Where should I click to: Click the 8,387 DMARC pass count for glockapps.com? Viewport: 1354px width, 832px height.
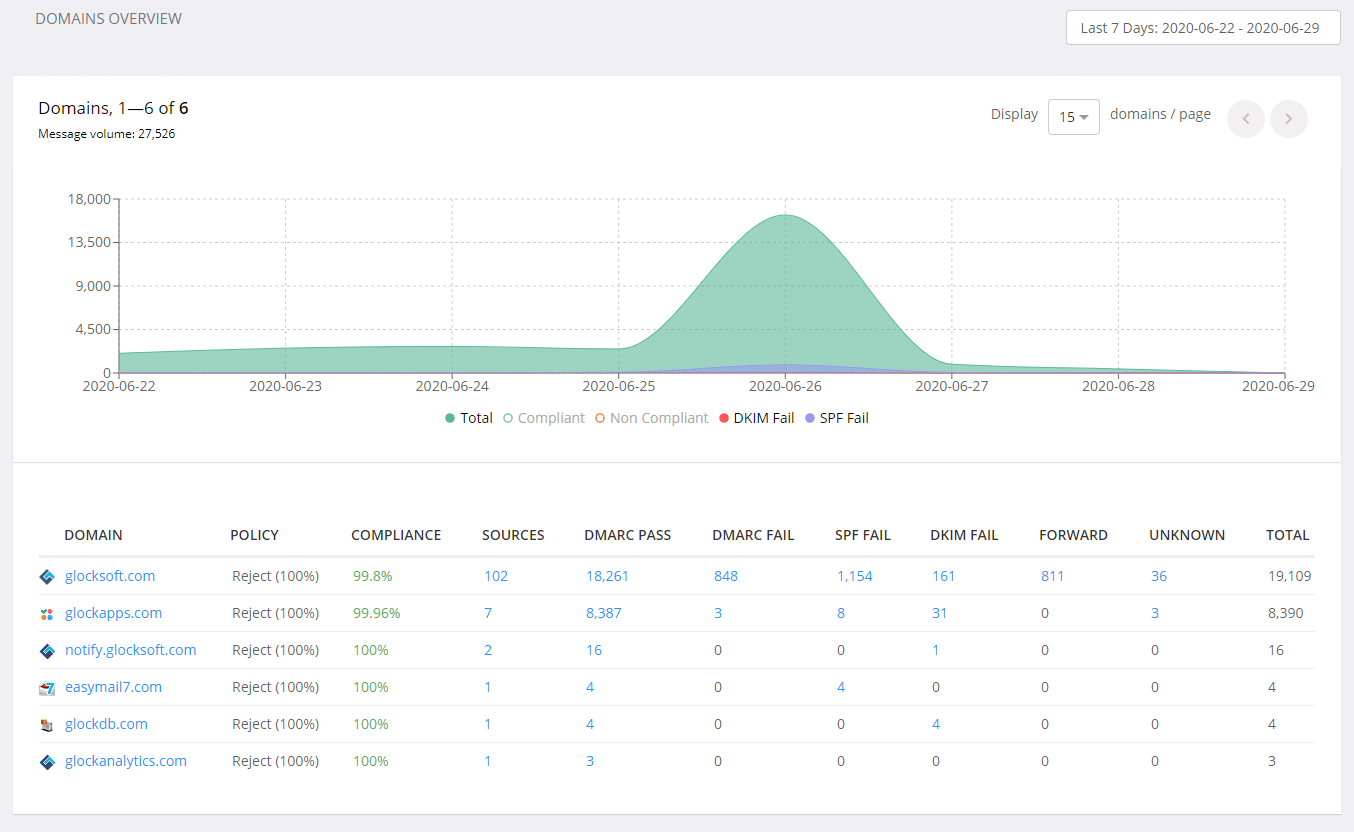(x=604, y=613)
